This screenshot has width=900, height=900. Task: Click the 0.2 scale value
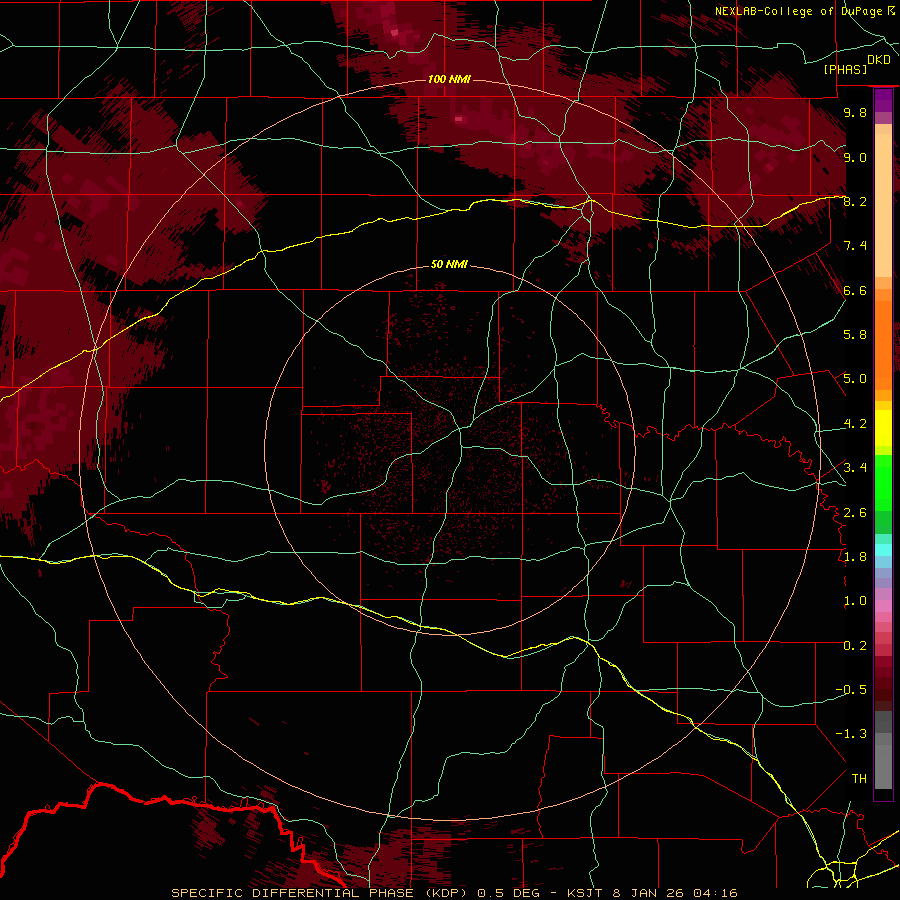tap(855, 646)
